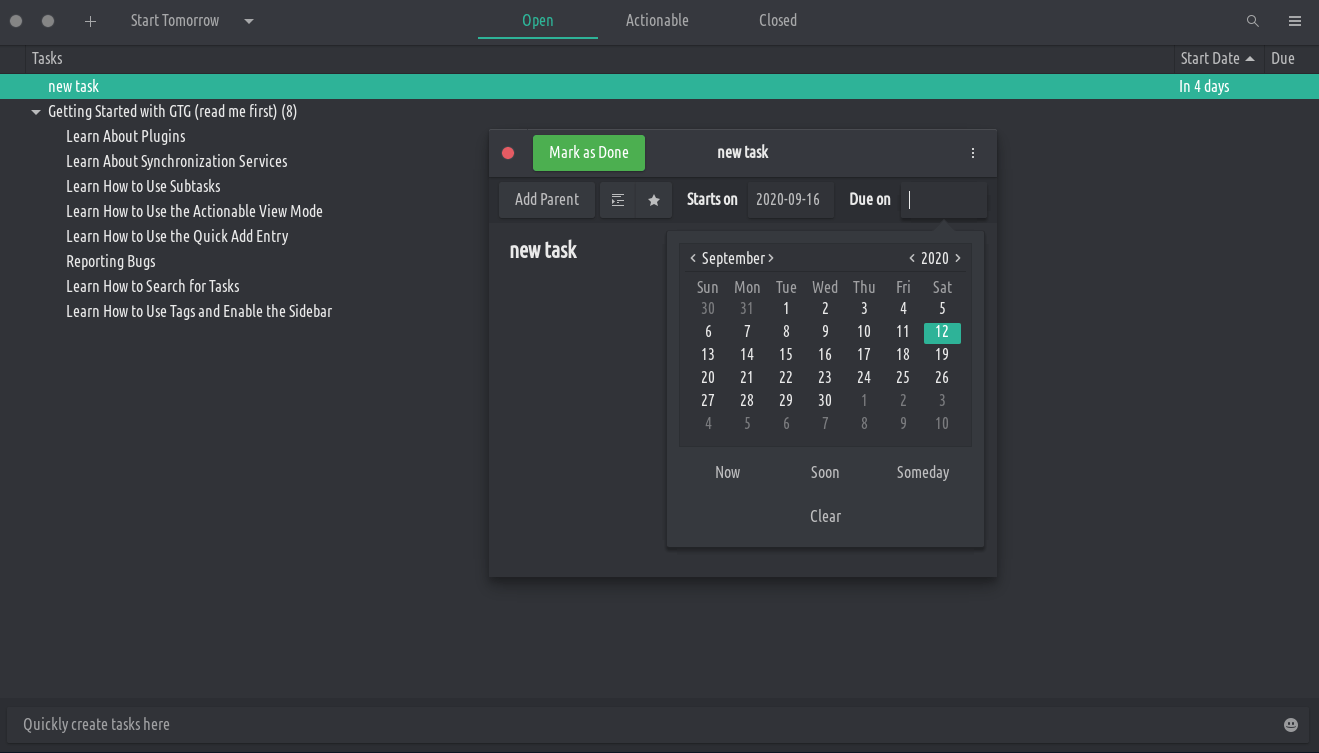Screen dimensions: 1319x753
Task: Select Learn About Synchronization Services task
Action: point(177,162)
